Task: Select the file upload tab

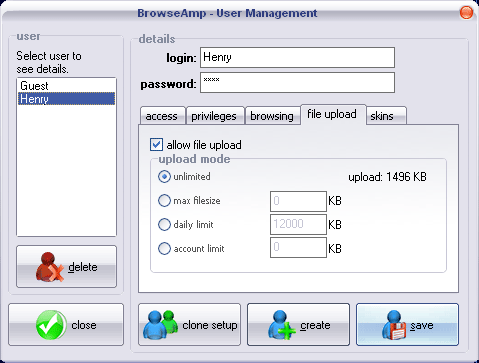Action: (333, 114)
